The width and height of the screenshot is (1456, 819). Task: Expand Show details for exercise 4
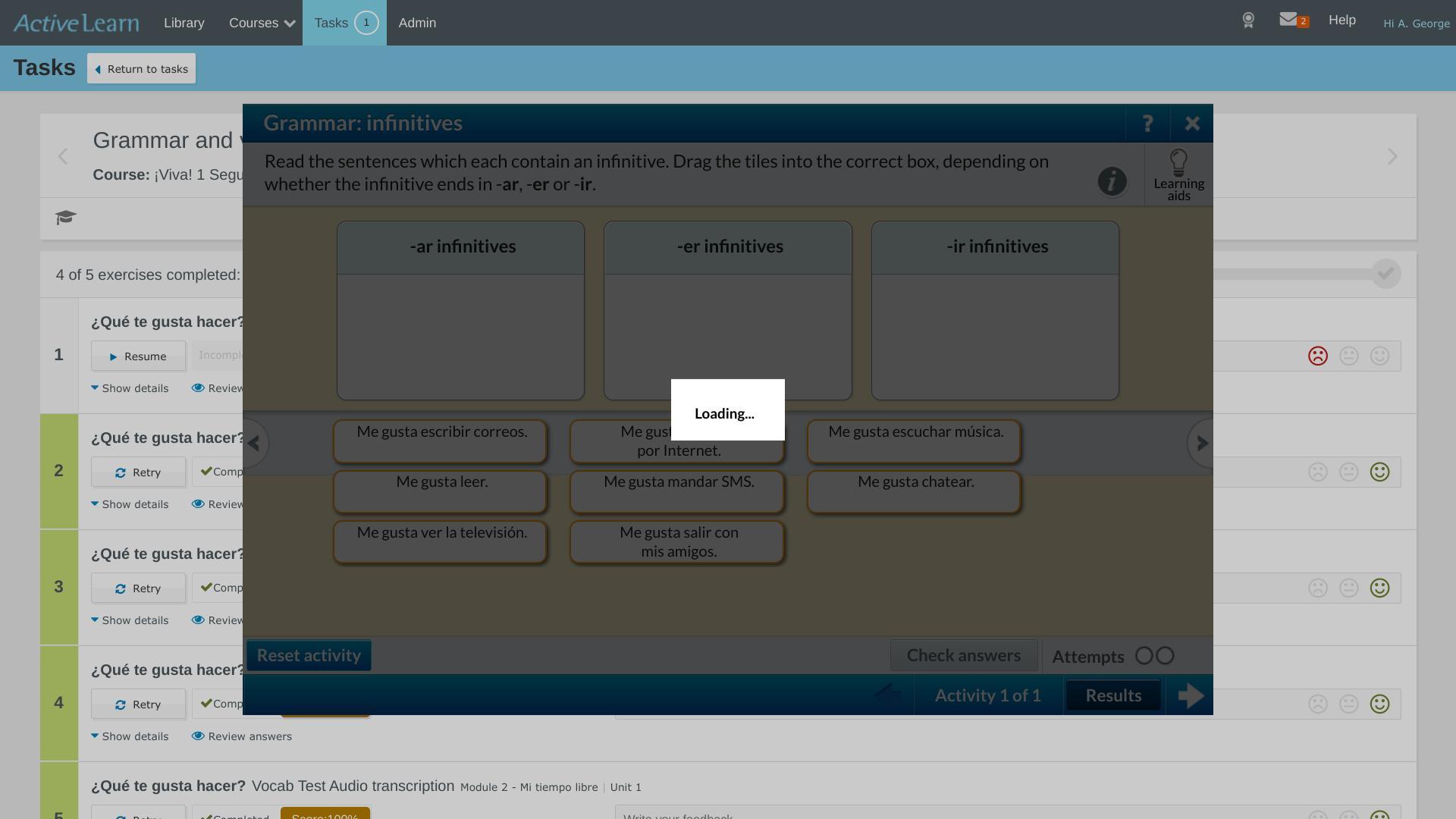(x=130, y=736)
